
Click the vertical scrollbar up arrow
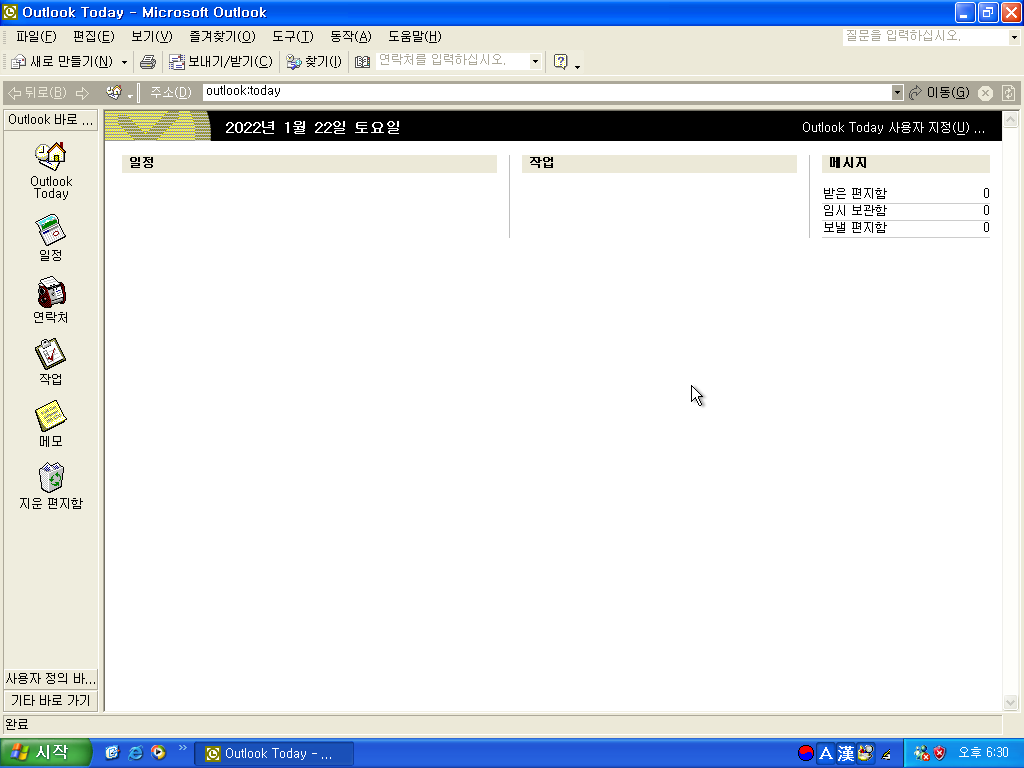coord(1010,120)
